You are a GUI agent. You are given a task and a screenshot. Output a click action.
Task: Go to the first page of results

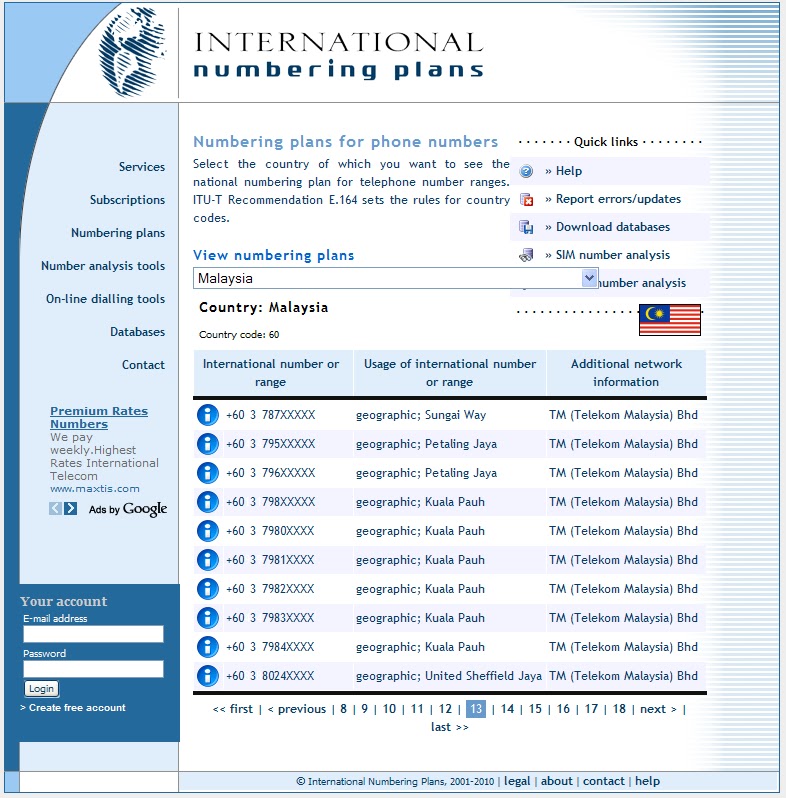click(233, 709)
